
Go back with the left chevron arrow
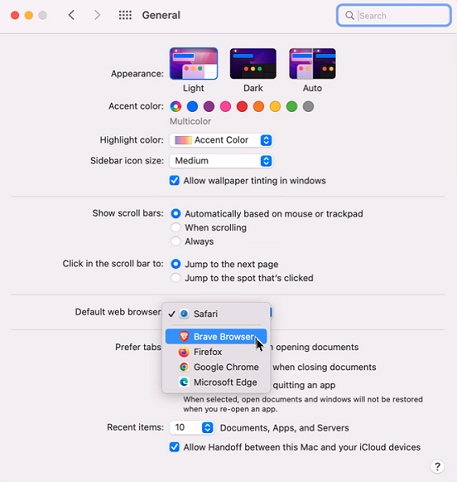[x=71, y=15]
